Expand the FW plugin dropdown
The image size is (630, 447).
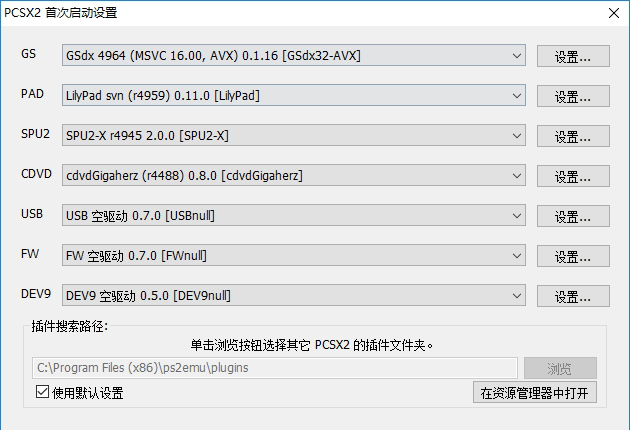click(x=293, y=256)
